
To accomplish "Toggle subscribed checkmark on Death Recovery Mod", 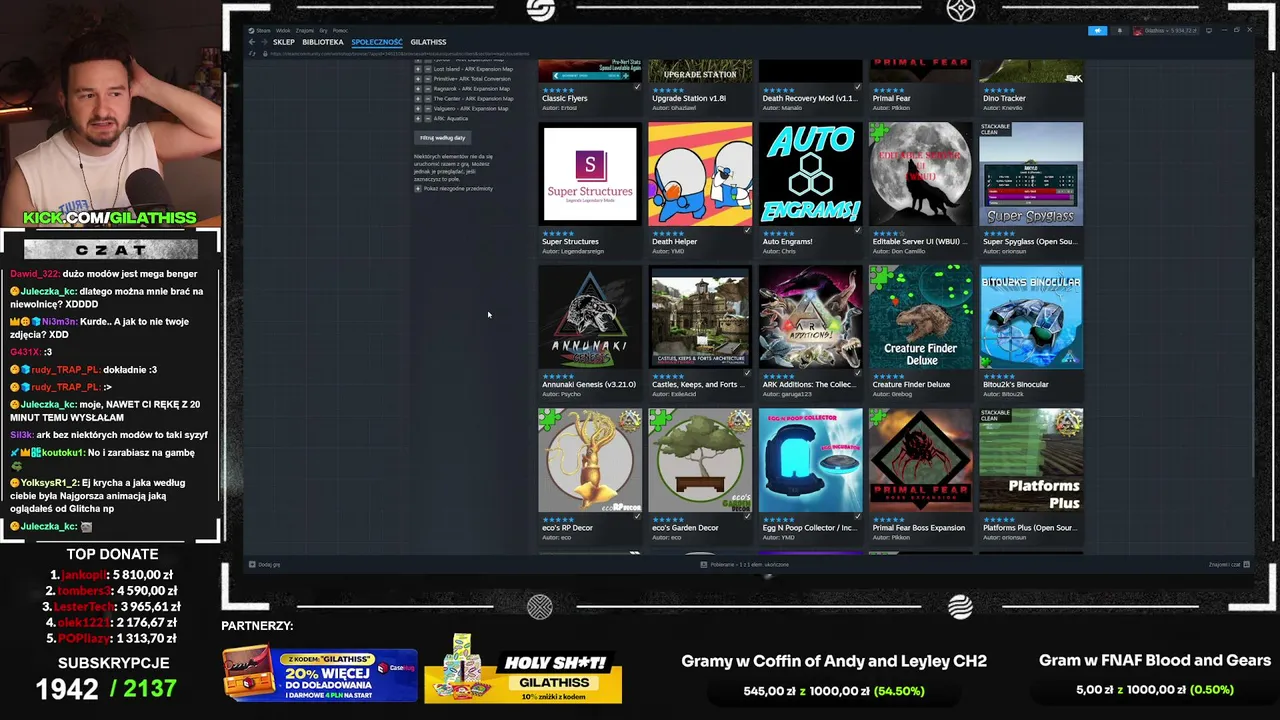I will [857, 87].
